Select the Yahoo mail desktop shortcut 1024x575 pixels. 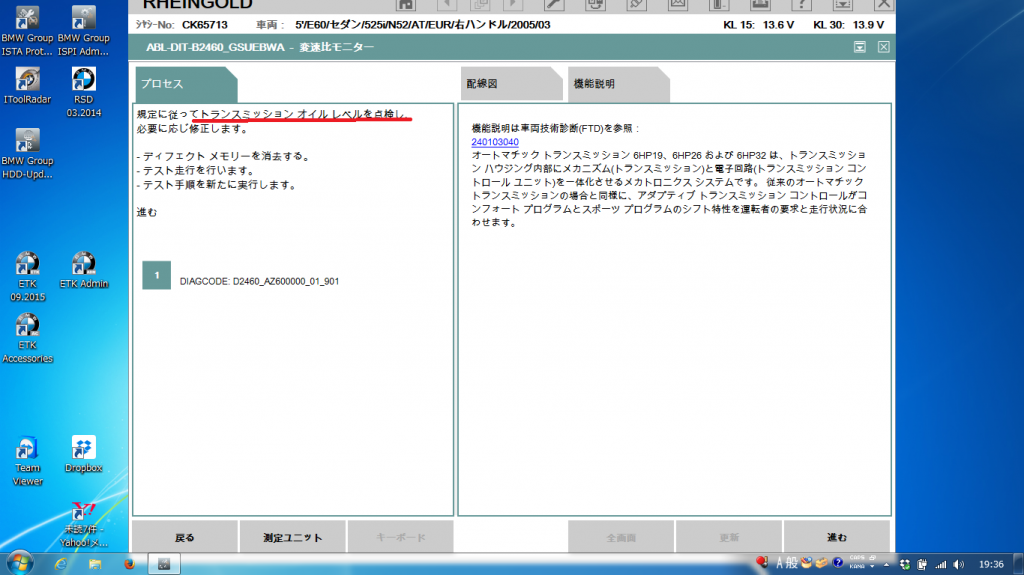pos(83,525)
